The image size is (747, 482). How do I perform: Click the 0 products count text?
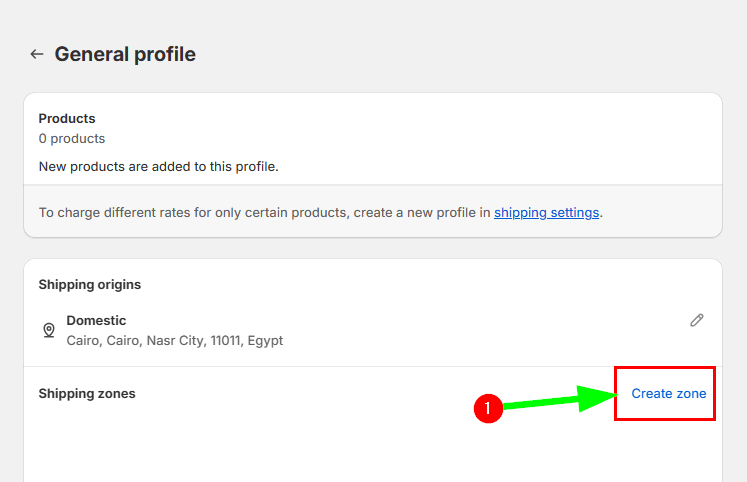[72, 138]
